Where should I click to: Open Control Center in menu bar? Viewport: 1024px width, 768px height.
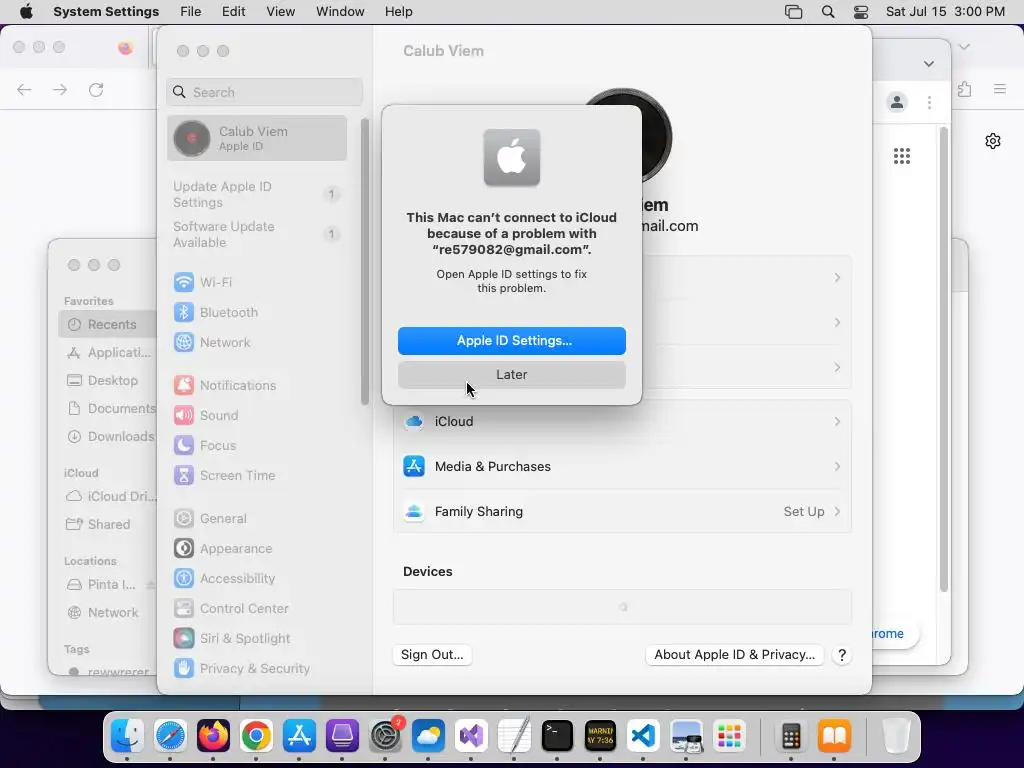(861, 12)
